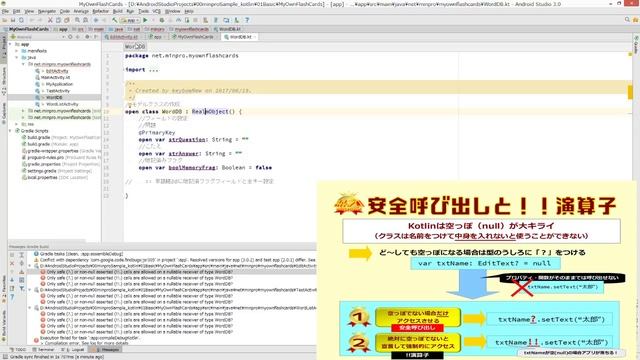The image size is (640, 360).
Task: Open the TODO tool window tab
Action: coord(18,350)
